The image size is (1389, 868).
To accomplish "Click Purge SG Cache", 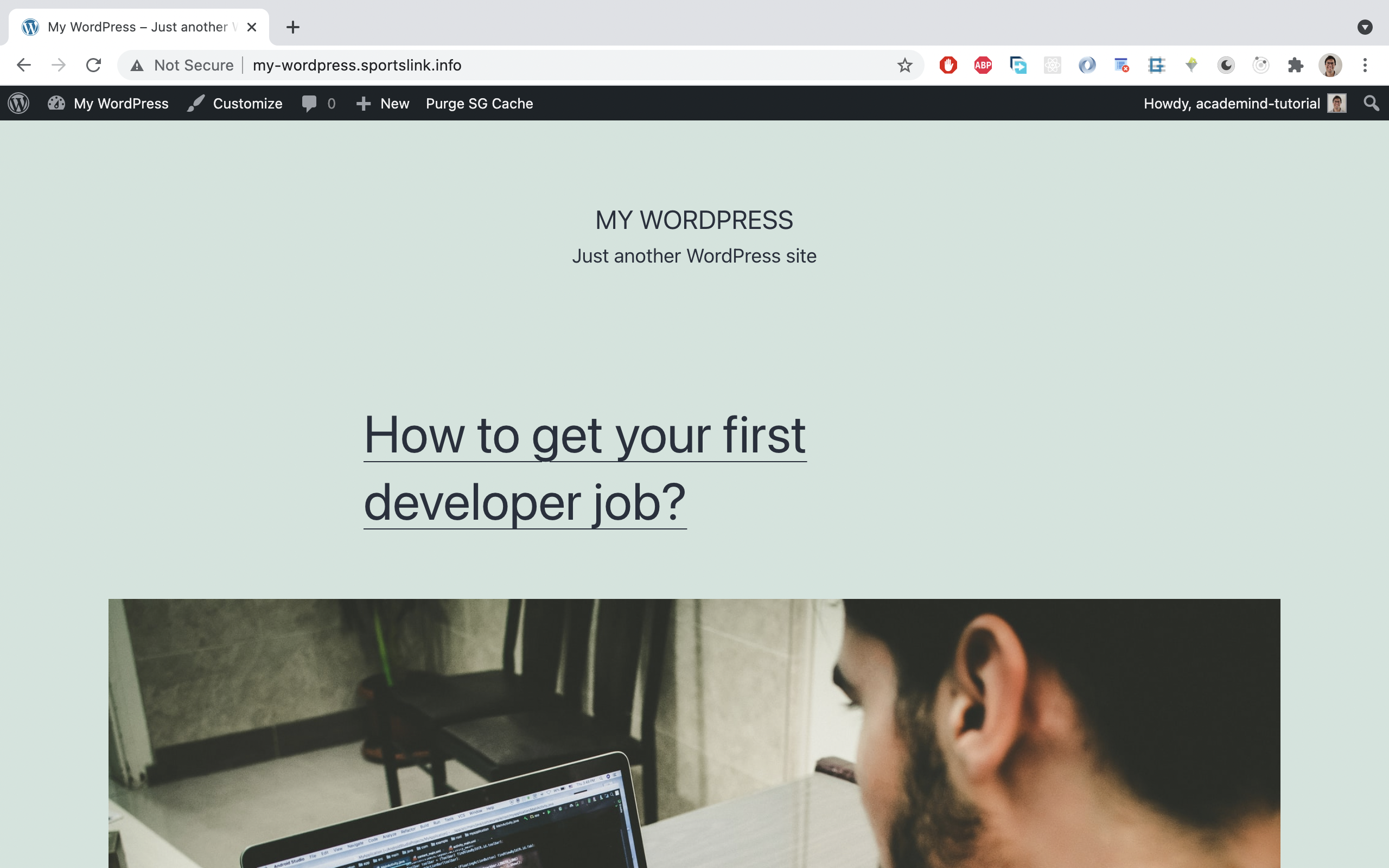I will pyautogui.click(x=479, y=103).
